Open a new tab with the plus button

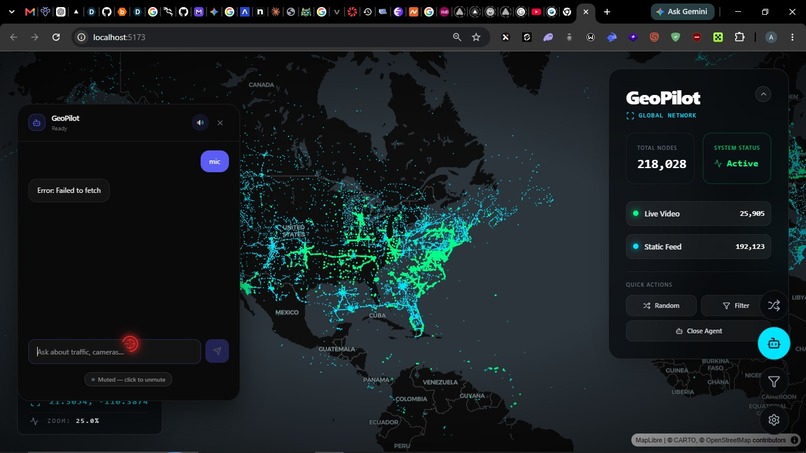click(x=607, y=11)
